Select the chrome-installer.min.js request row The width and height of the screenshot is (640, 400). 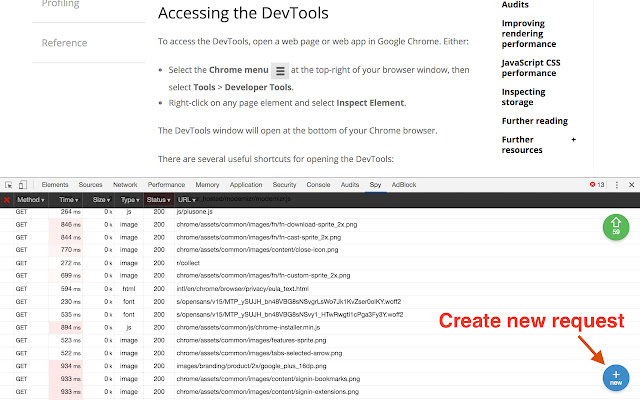point(320,327)
